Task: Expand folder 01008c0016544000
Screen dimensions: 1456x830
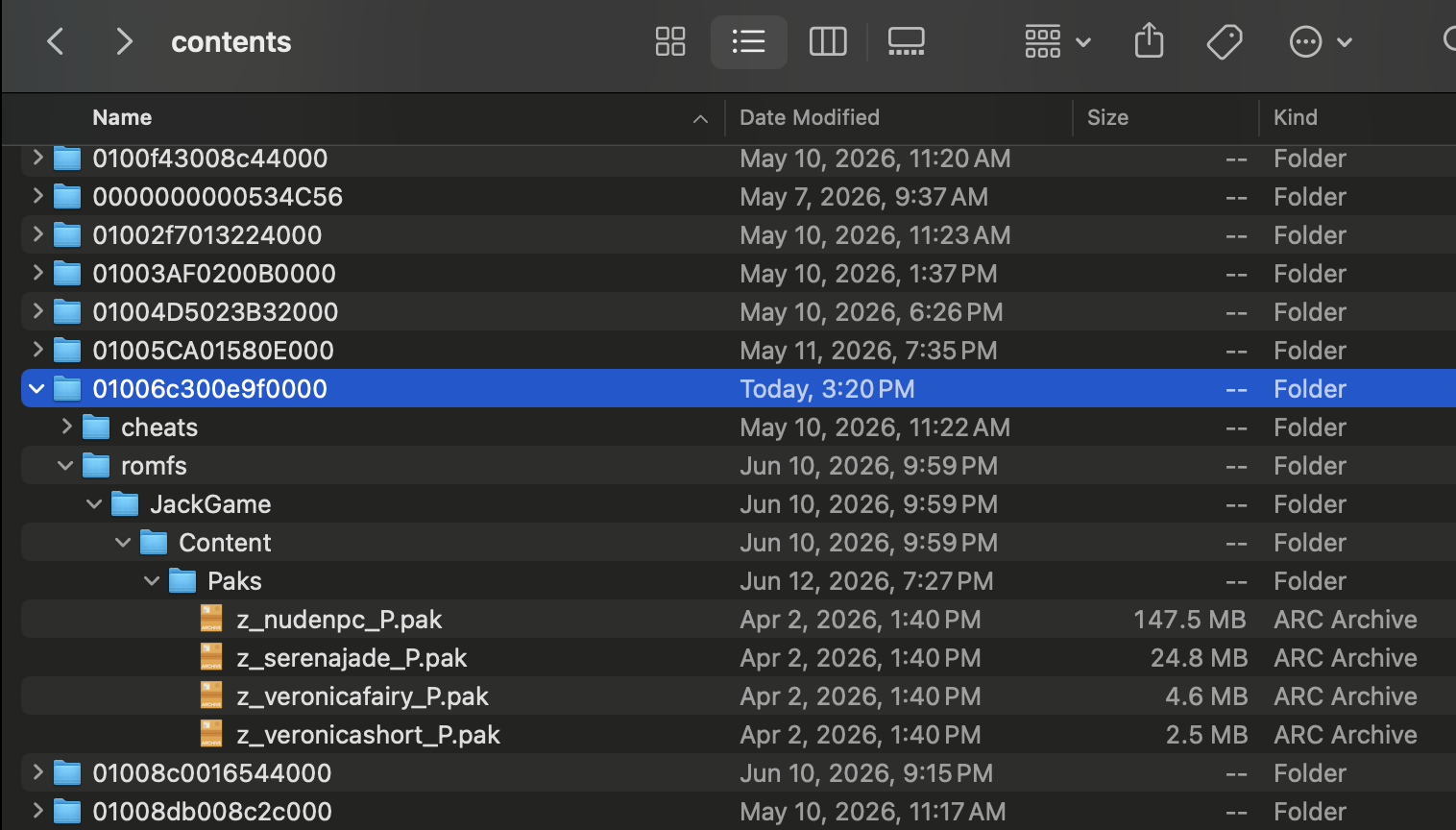Action: click(37, 772)
